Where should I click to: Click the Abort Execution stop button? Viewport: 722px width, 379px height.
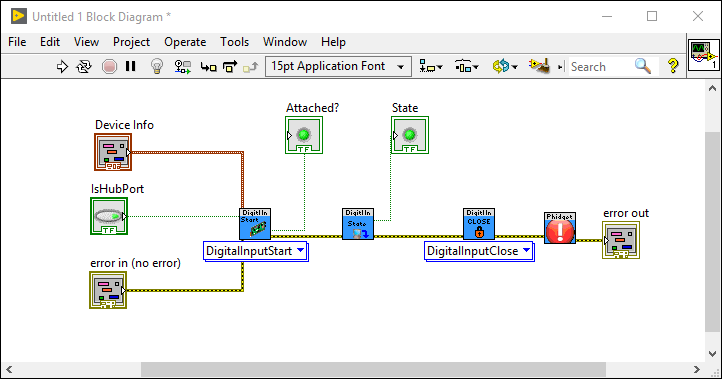[x=109, y=67]
